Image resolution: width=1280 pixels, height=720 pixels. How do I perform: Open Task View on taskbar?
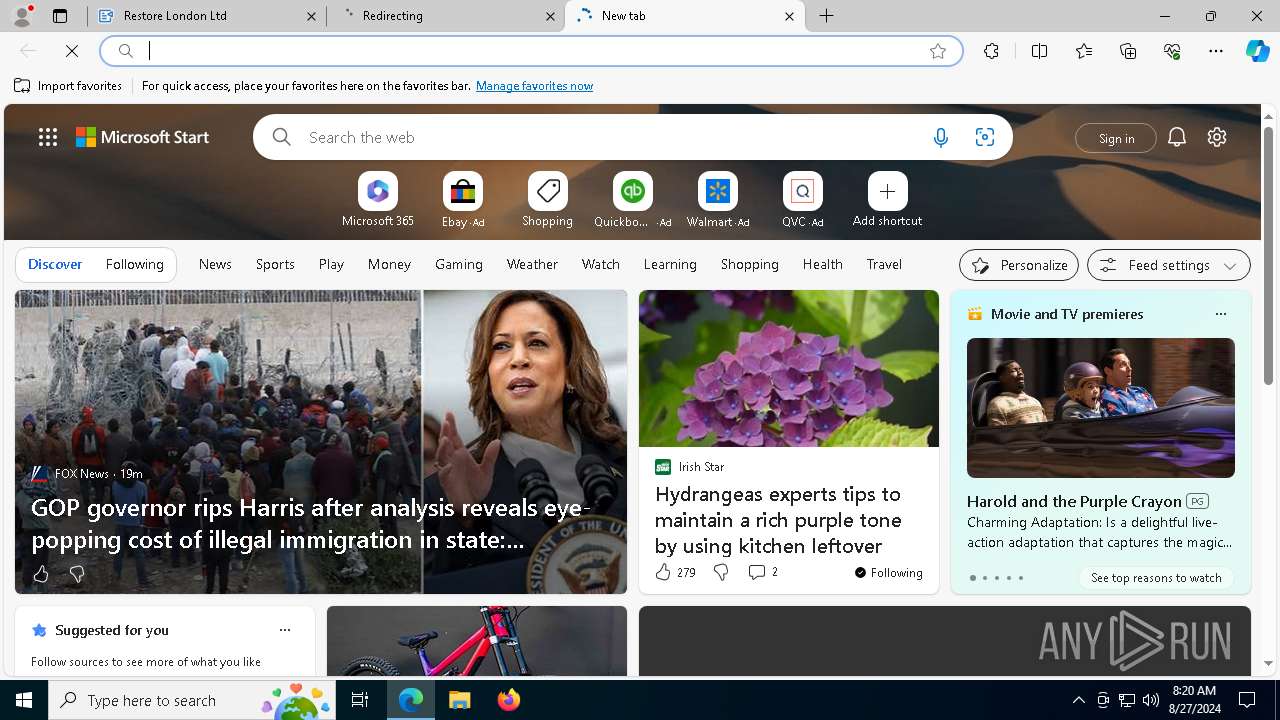click(x=360, y=700)
